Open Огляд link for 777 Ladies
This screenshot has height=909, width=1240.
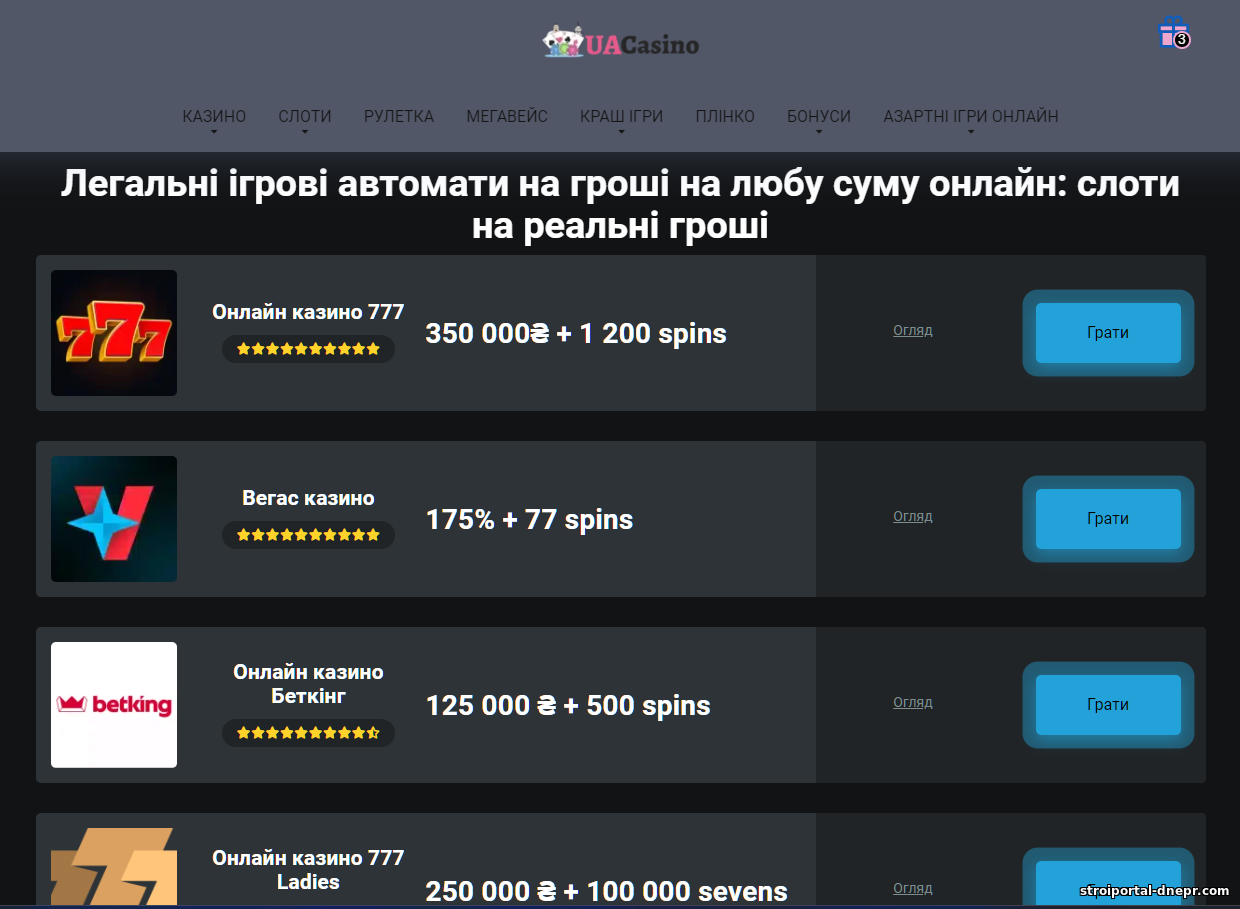pyautogui.click(x=913, y=888)
